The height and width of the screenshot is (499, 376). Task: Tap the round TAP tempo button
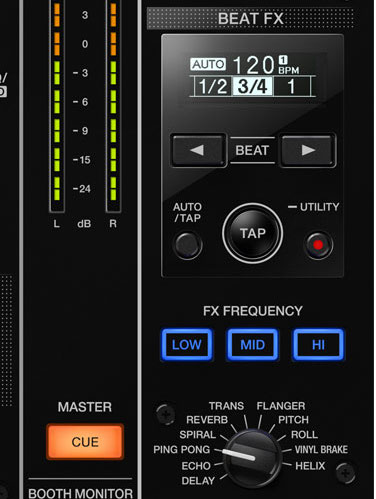[x=252, y=233]
